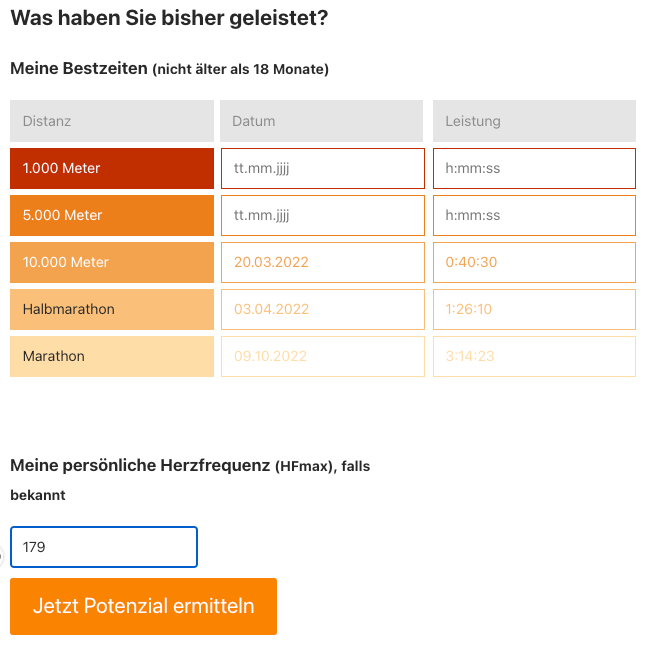Select the 5.000 Meter Leistung input
The height and width of the screenshot is (646, 646).
click(534, 215)
